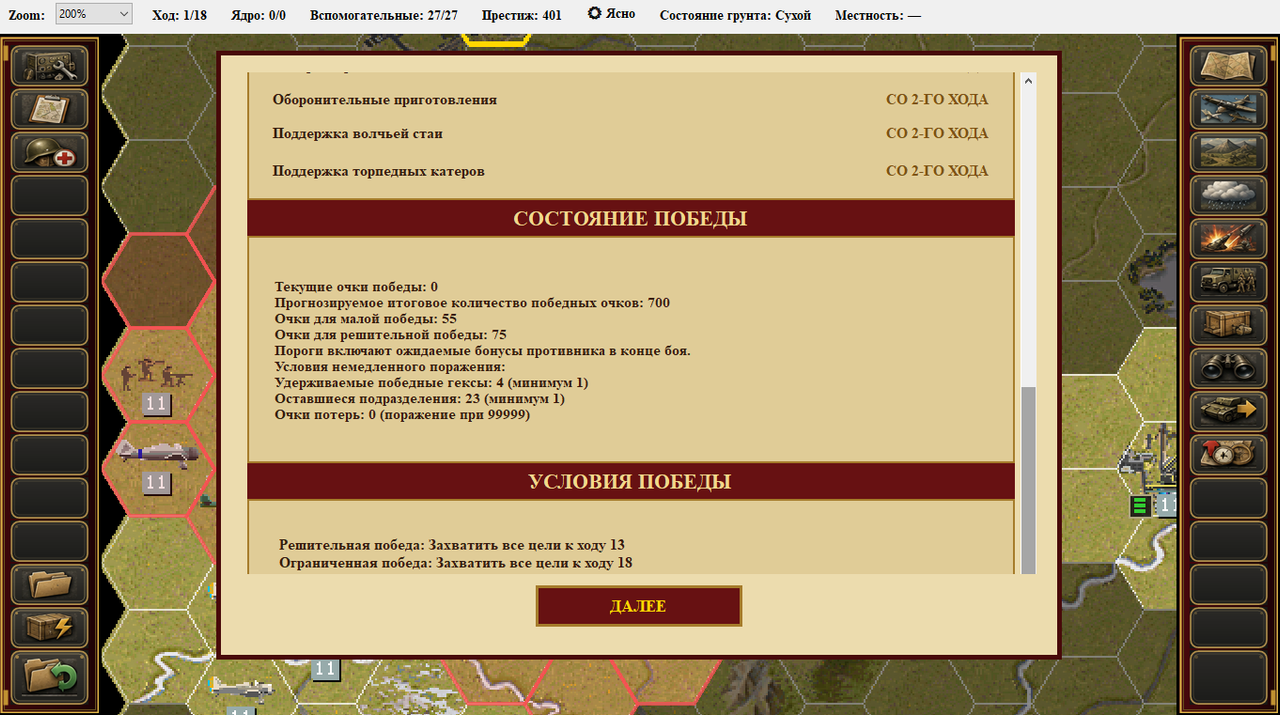Screen dimensions: 1280x715
Task: Click the truck with soldiers icon
Action: [1226, 282]
